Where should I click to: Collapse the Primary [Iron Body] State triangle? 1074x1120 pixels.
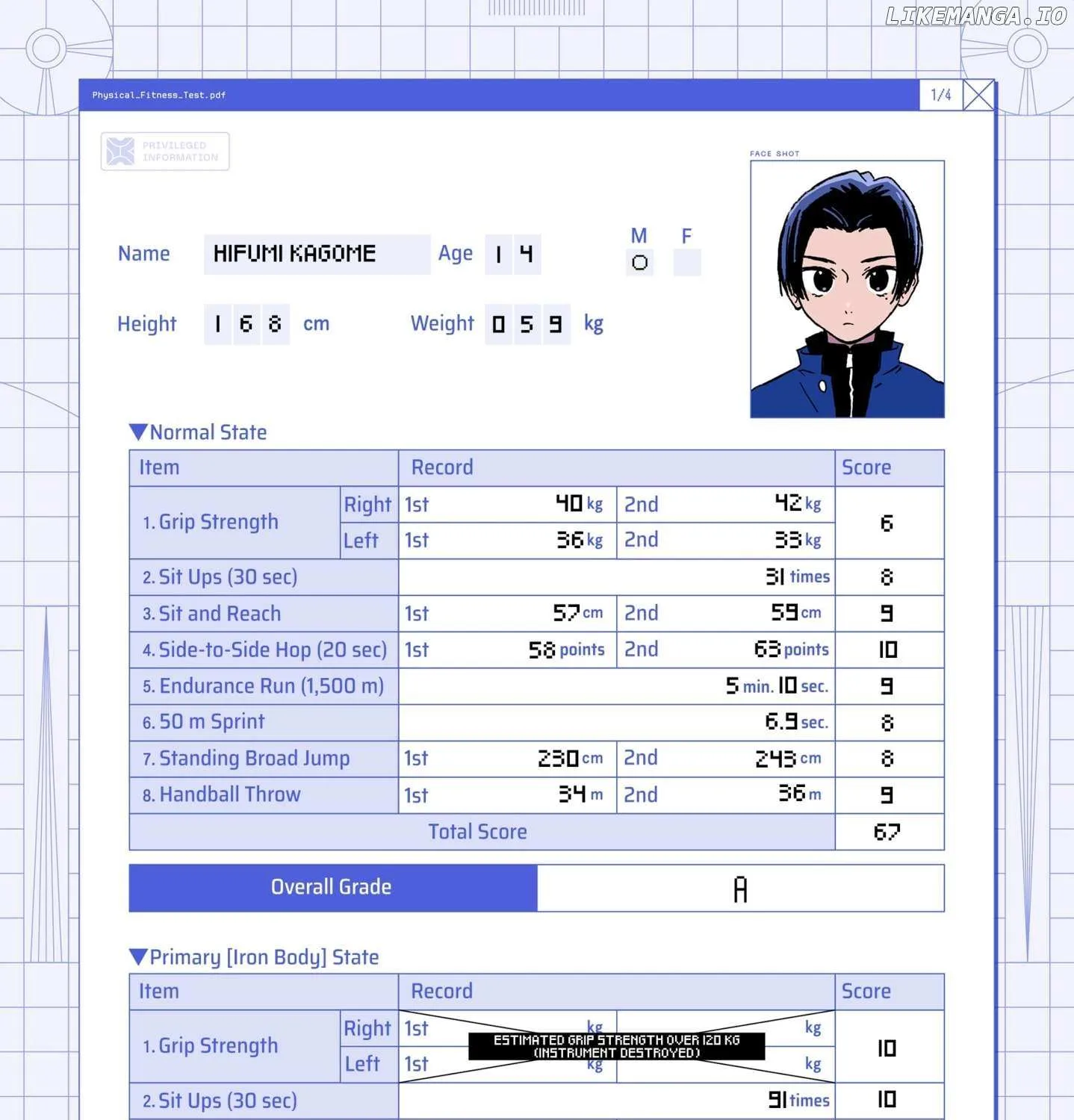(138, 956)
